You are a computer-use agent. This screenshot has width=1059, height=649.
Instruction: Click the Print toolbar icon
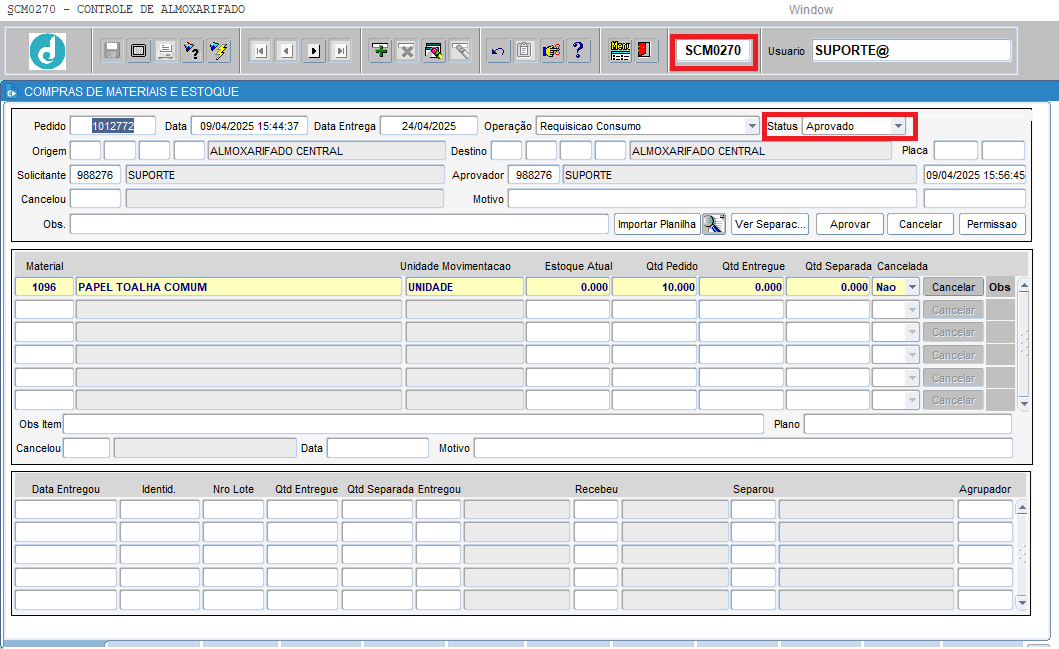[166, 51]
